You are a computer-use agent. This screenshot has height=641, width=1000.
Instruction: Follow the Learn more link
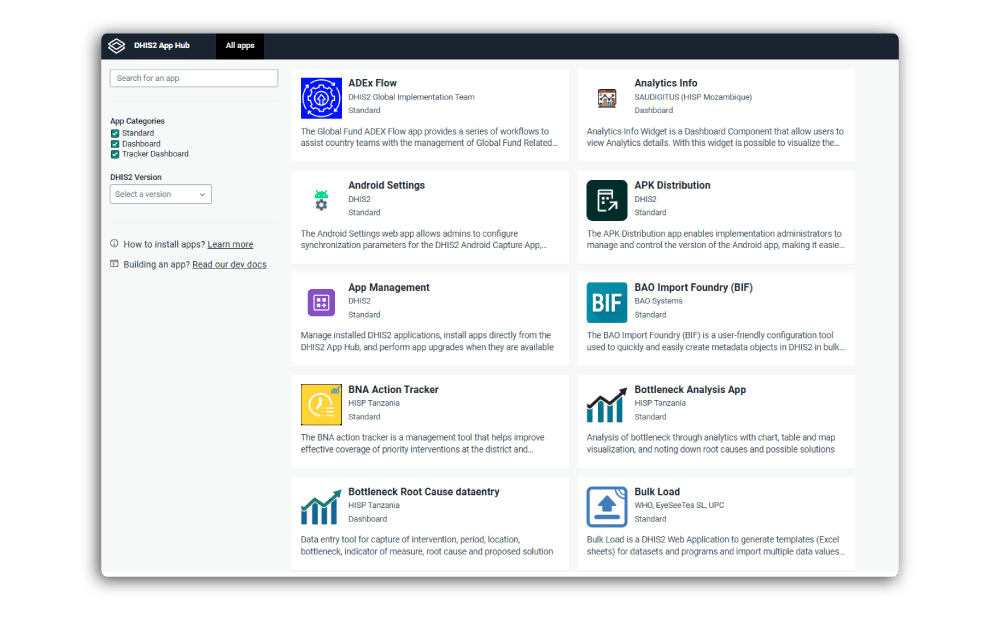(230, 244)
